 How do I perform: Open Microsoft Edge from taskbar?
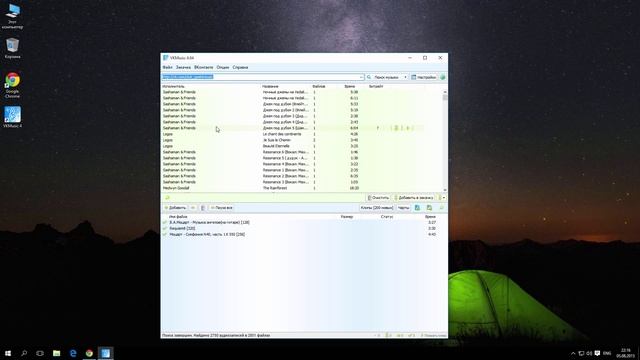pyautogui.click(x=73, y=353)
